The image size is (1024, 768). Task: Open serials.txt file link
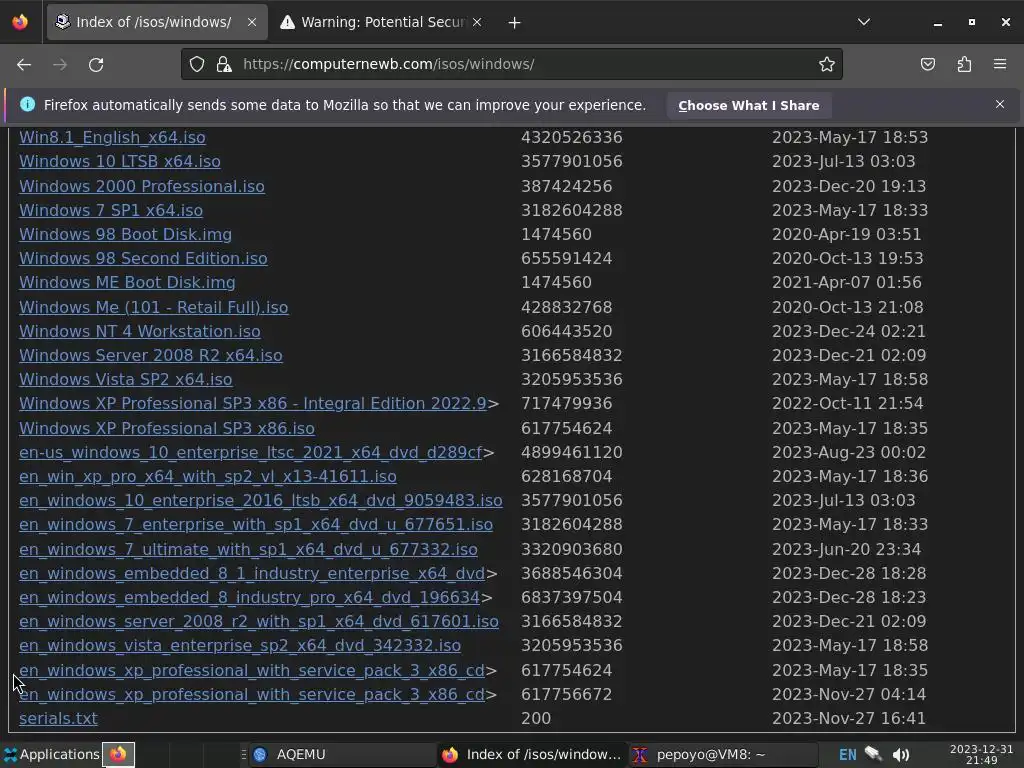[x=58, y=718]
